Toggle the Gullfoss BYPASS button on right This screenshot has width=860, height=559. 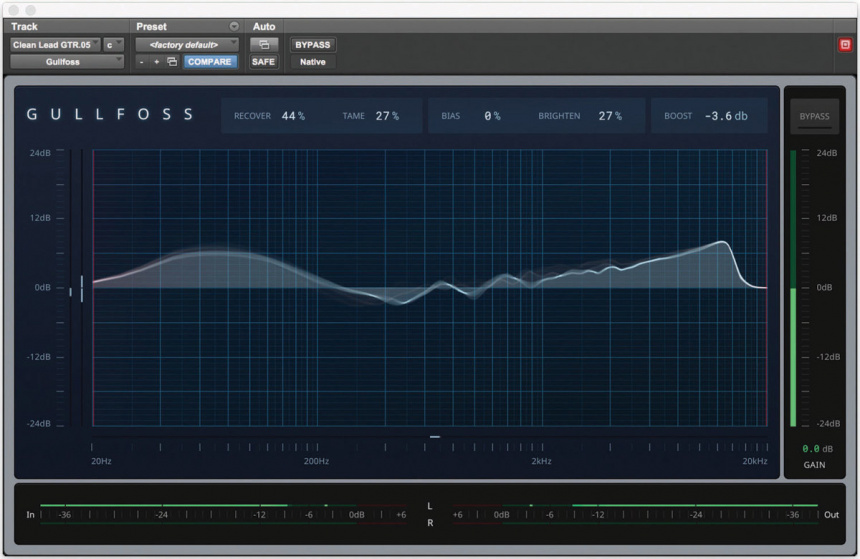814,116
